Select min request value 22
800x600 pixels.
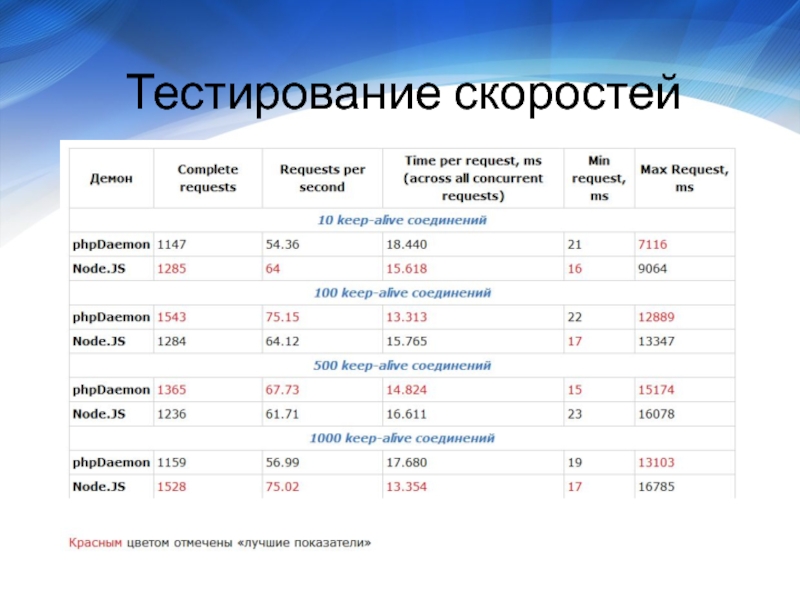point(574,317)
